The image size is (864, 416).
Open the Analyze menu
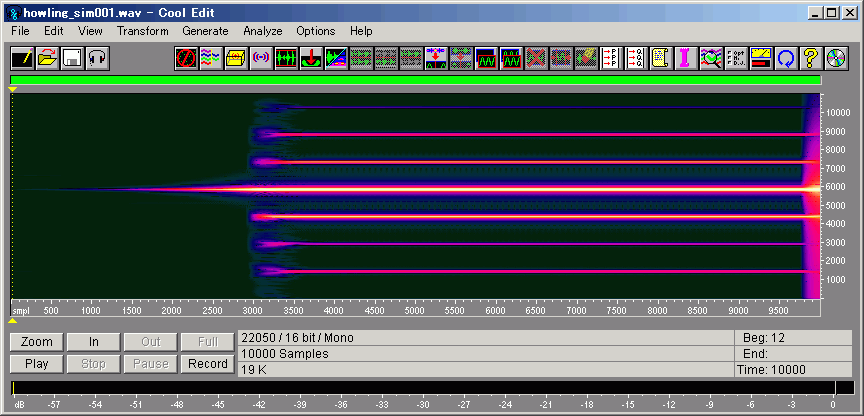pos(263,31)
